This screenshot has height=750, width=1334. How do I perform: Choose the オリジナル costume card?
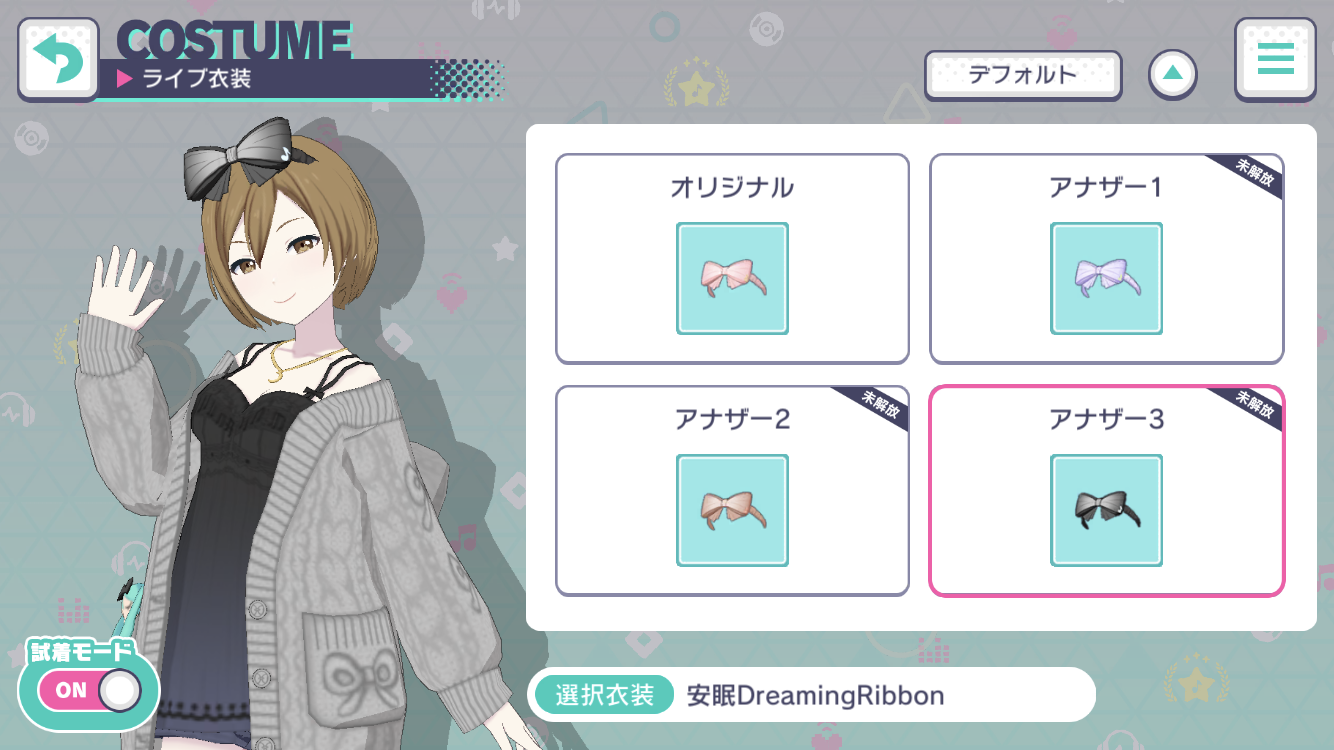(x=732, y=259)
